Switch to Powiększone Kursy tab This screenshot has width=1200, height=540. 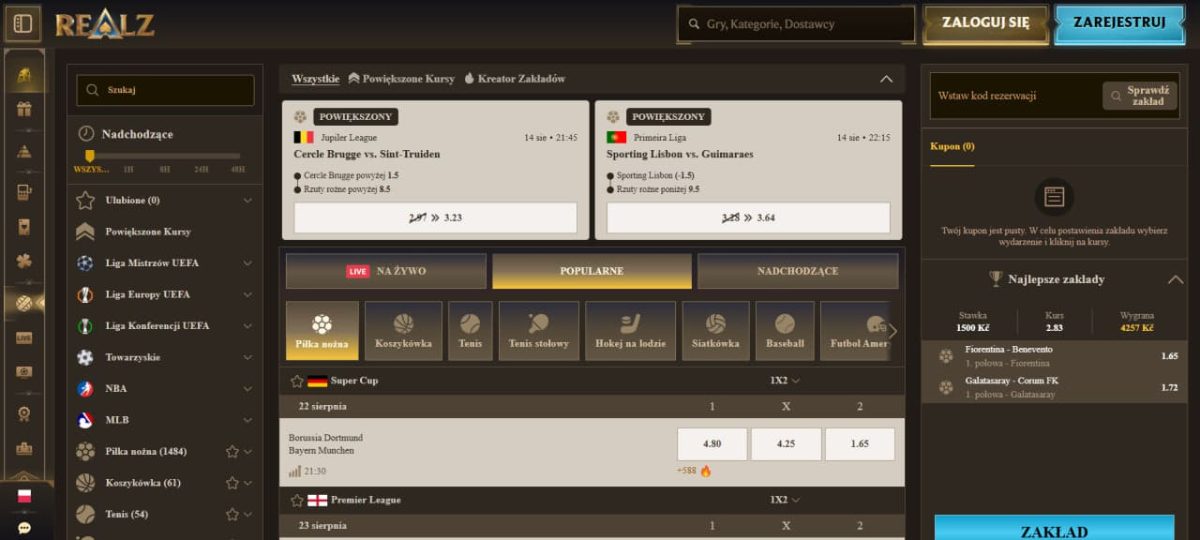click(401, 79)
